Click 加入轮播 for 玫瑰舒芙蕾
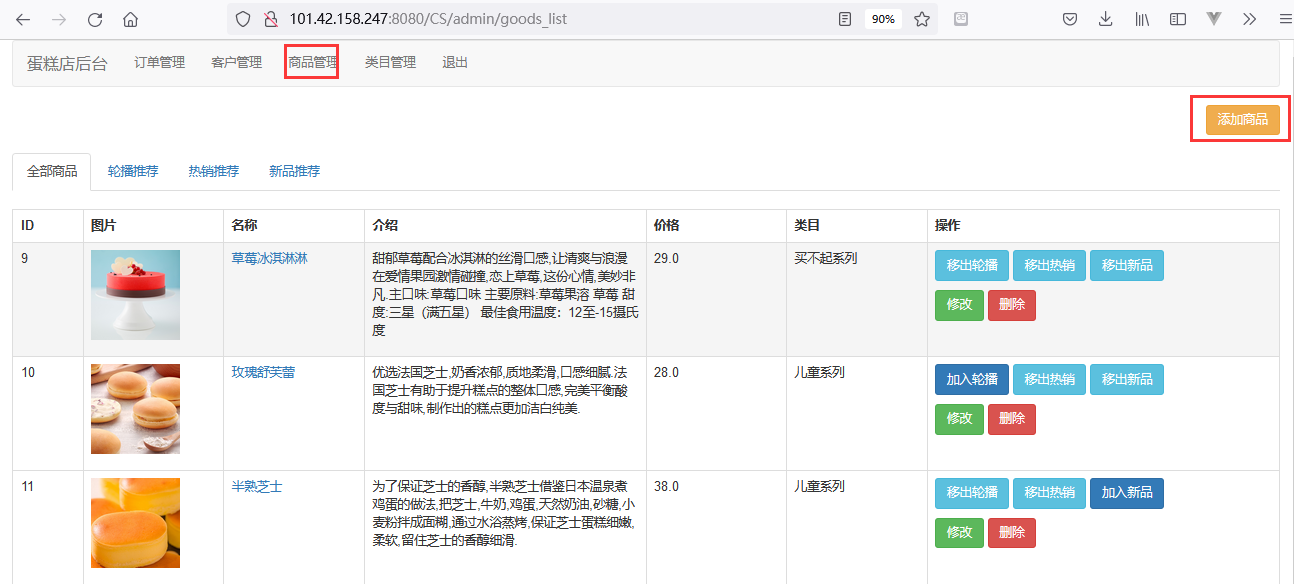 click(971, 379)
